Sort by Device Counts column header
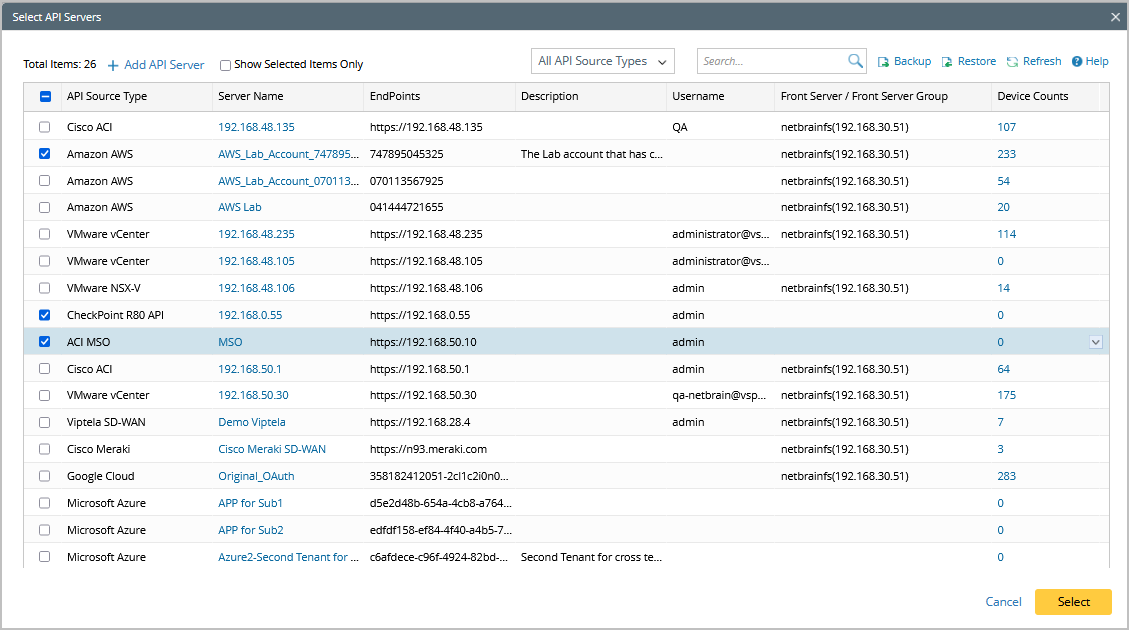 coord(1032,97)
